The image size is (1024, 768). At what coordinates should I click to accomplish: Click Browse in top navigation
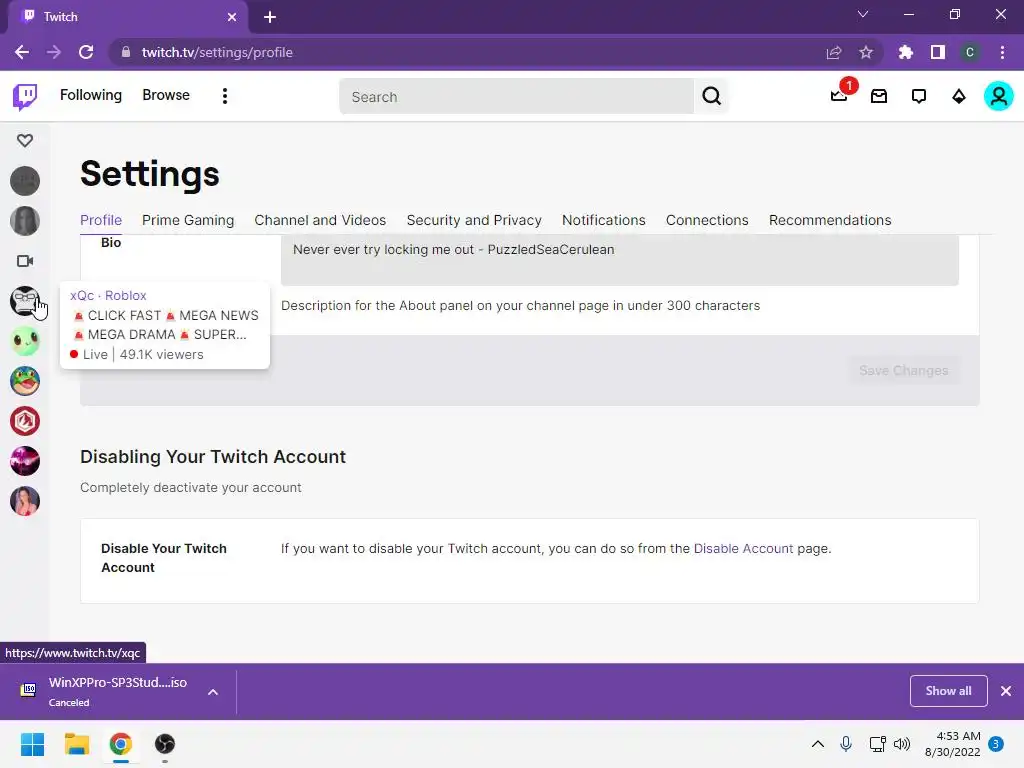click(x=166, y=95)
